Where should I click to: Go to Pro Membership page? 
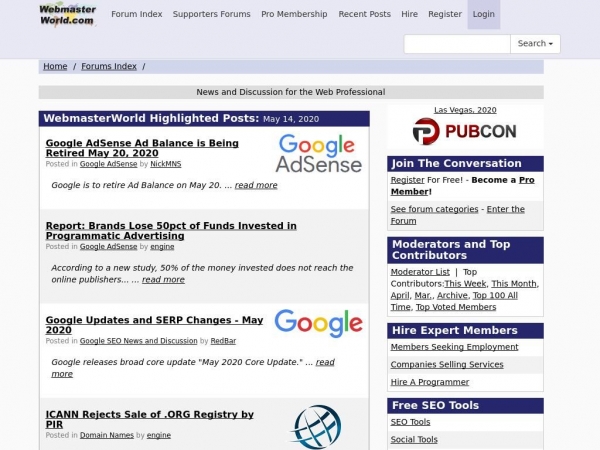tap(294, 14)
